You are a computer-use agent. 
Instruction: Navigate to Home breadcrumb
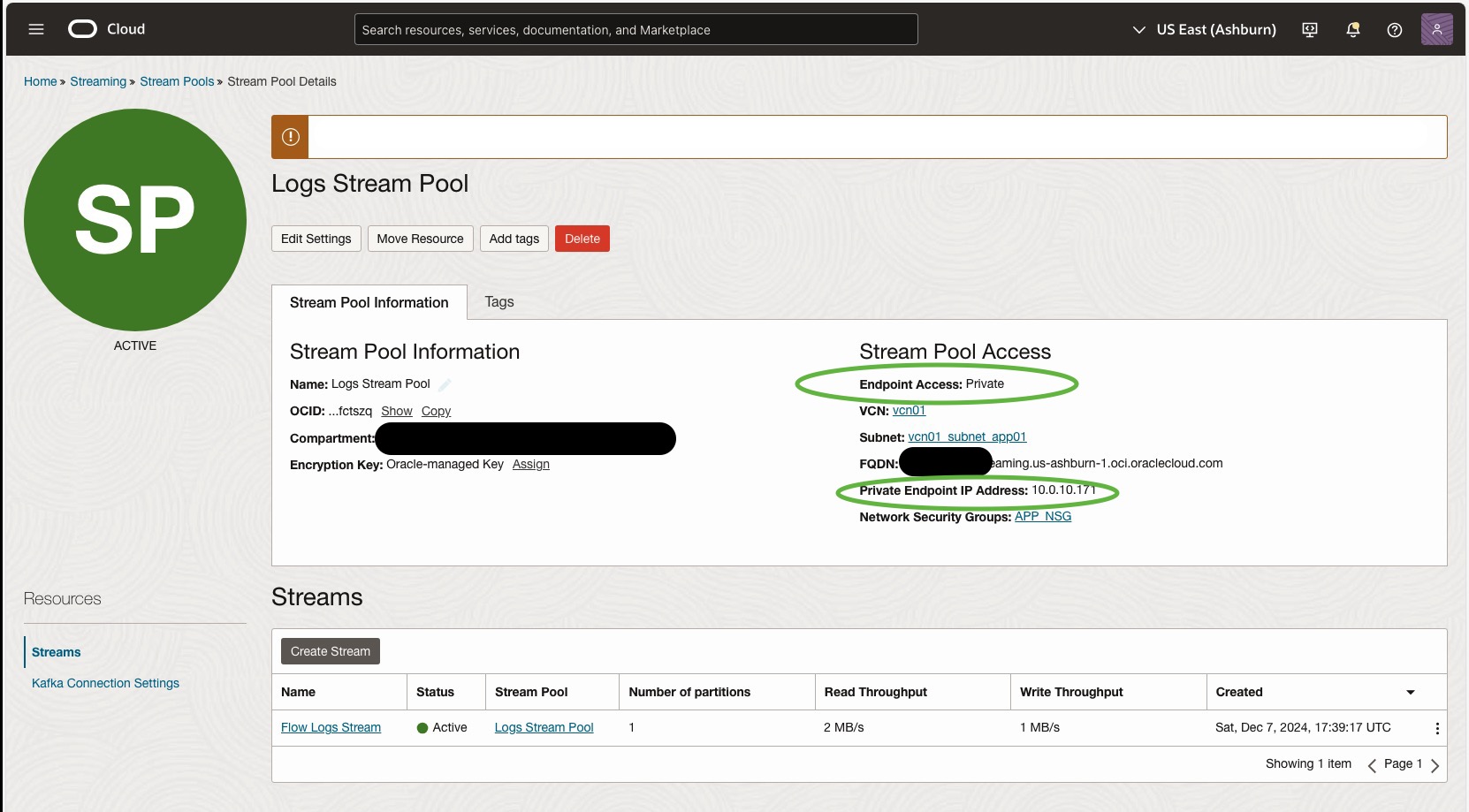(x=41, y=81)
